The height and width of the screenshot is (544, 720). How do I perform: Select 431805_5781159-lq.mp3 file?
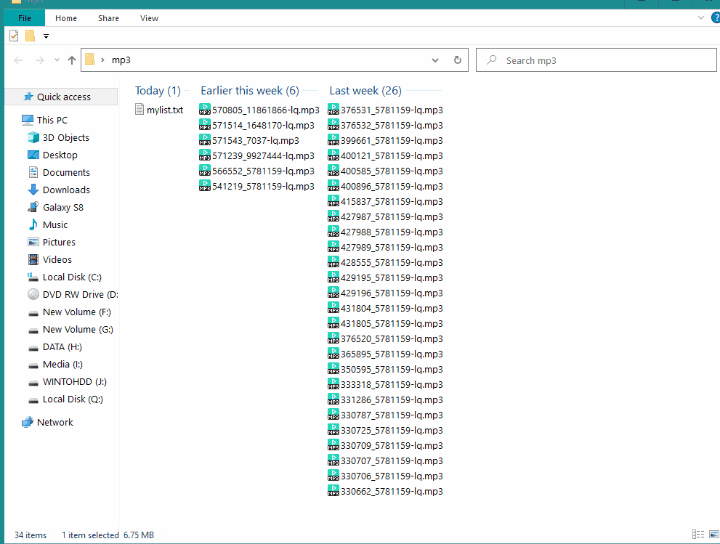pyautogui.click(x=385, y=324)
